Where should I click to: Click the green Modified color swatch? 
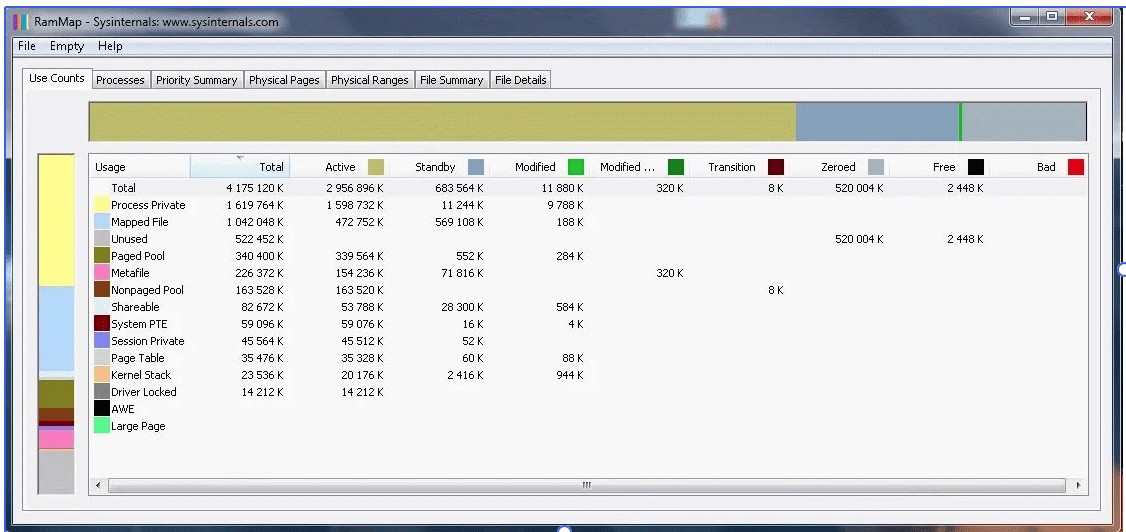click(x=576, y=167)
